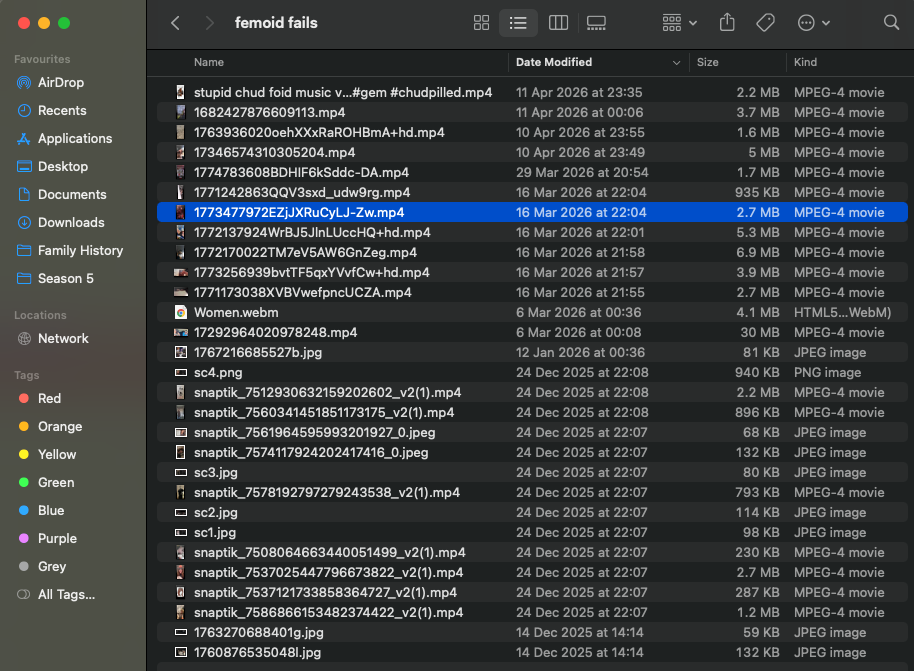The width and height of the screenshot is (914, 671).
Task: Open the Applications sidebar folder
Action: click(75, 138)
